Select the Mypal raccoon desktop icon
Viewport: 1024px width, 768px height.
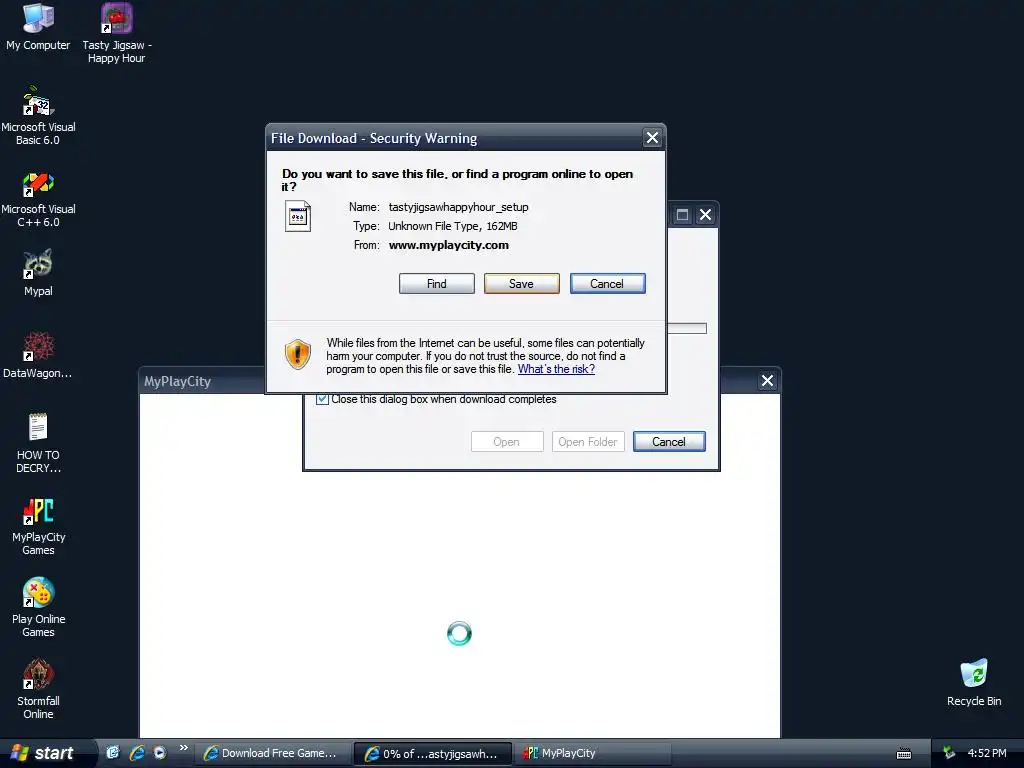click(38, 273)
